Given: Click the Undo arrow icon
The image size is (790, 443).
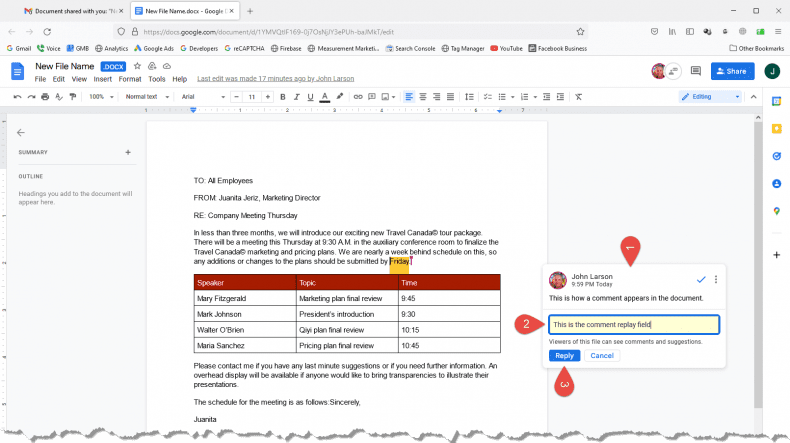Looking at the screenshot, I should [17, 97].
